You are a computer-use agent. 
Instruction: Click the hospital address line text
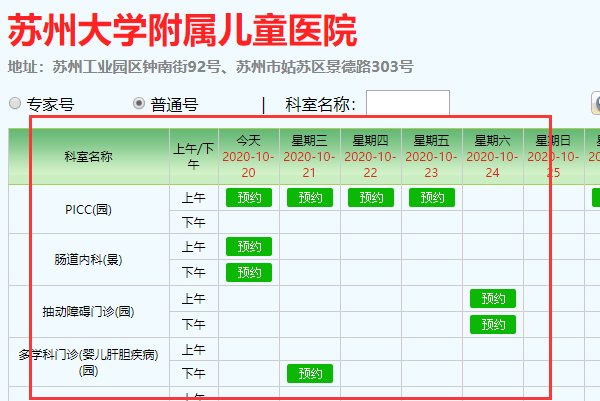210,67
